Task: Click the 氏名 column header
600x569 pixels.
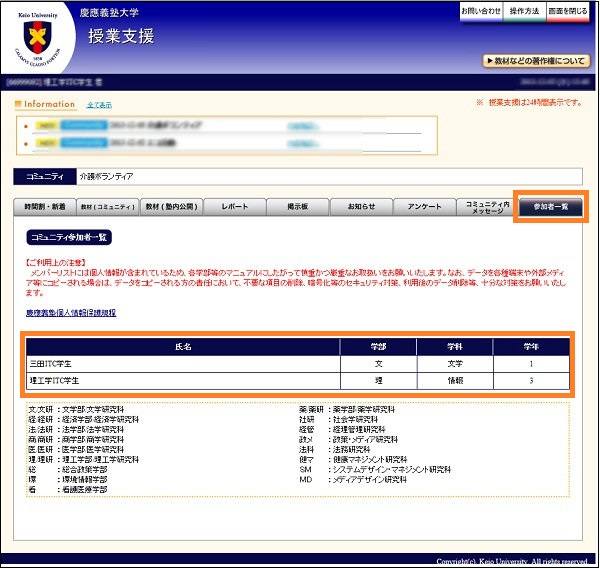Action: pos(181,347)
